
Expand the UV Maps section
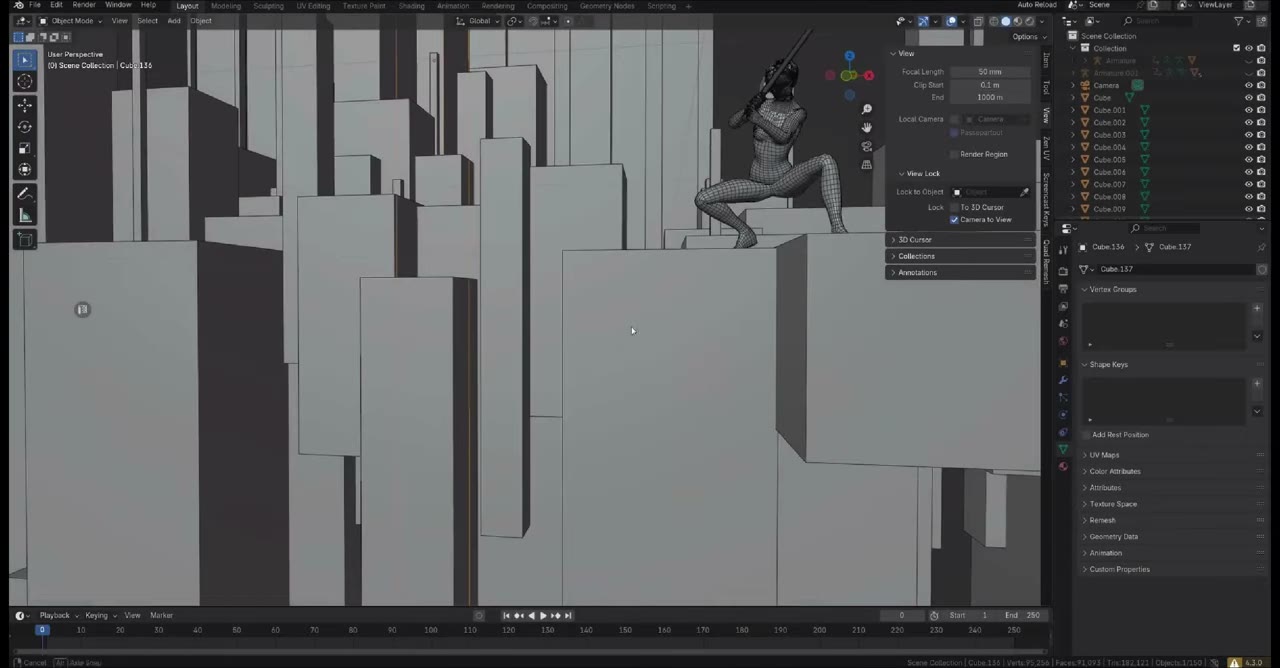[x=1104, y=456]
